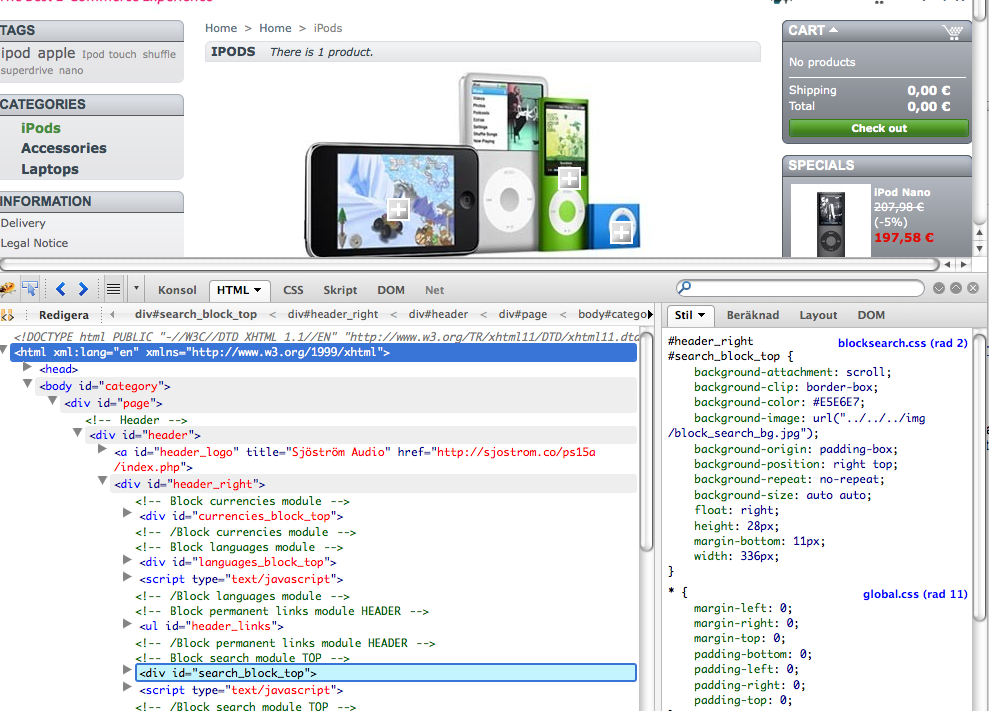Open the Layout side panel tab
The image size is (989, 711).
tap(818, 315)
